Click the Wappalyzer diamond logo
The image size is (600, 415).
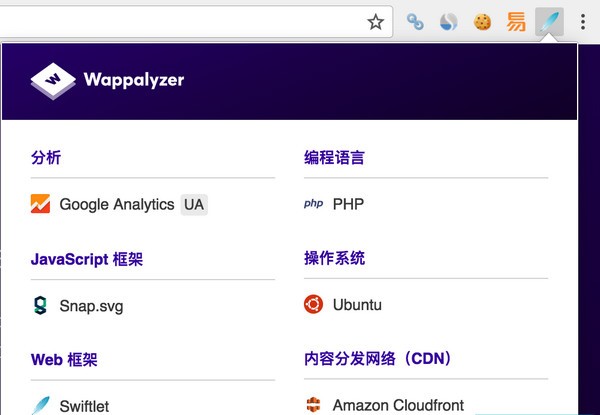[x=53, y=81]
